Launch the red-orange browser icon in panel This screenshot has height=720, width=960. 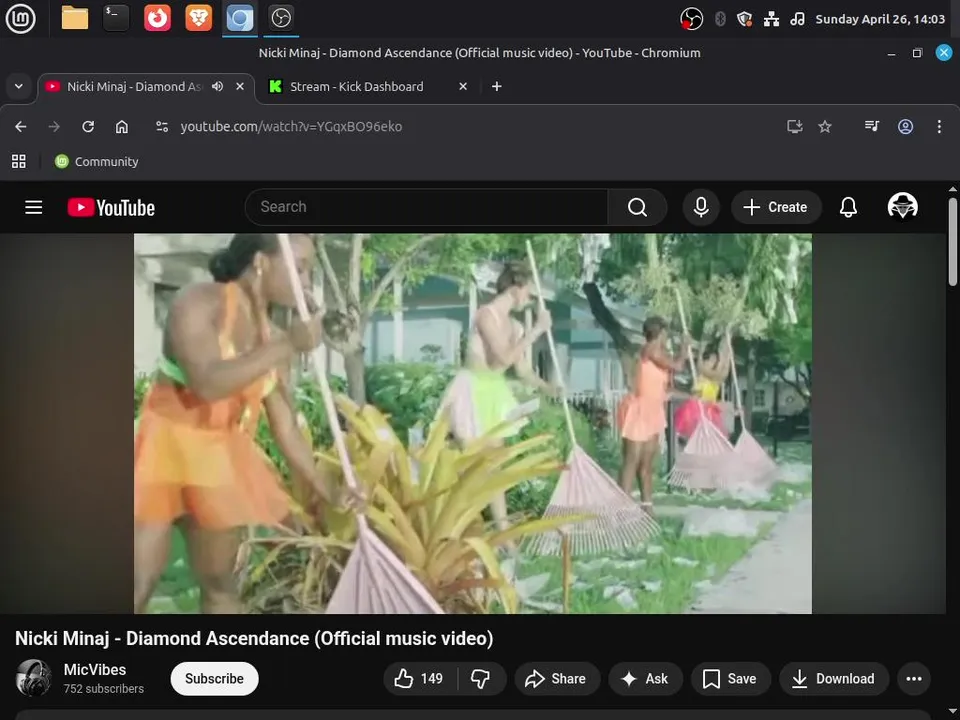coord(157,18)
